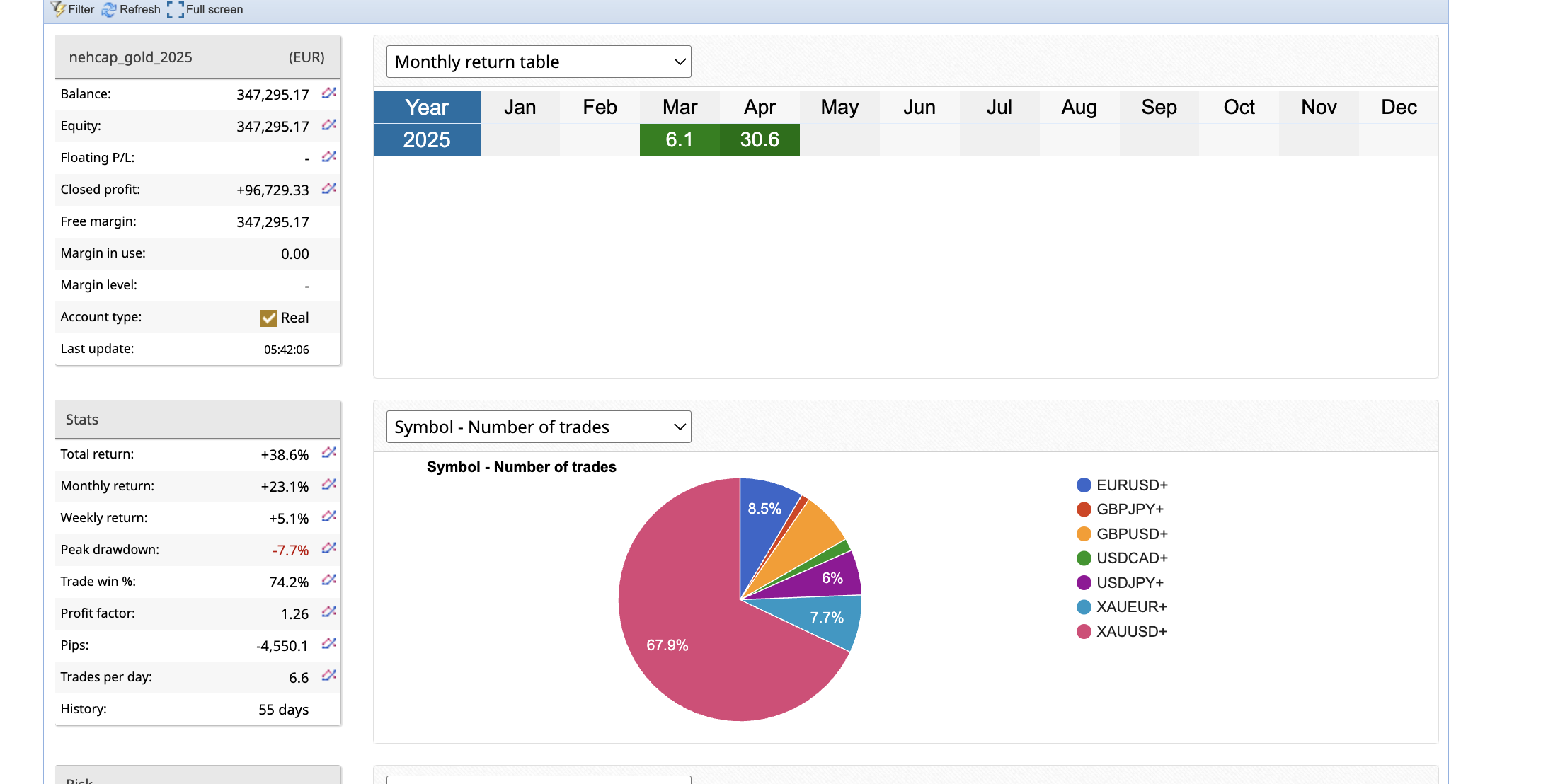Screen dimensions: 1553x784
Task: Toggle EURUSD+ legend entry visibility
Action: pyautogui.click(x=1131, y=485)
